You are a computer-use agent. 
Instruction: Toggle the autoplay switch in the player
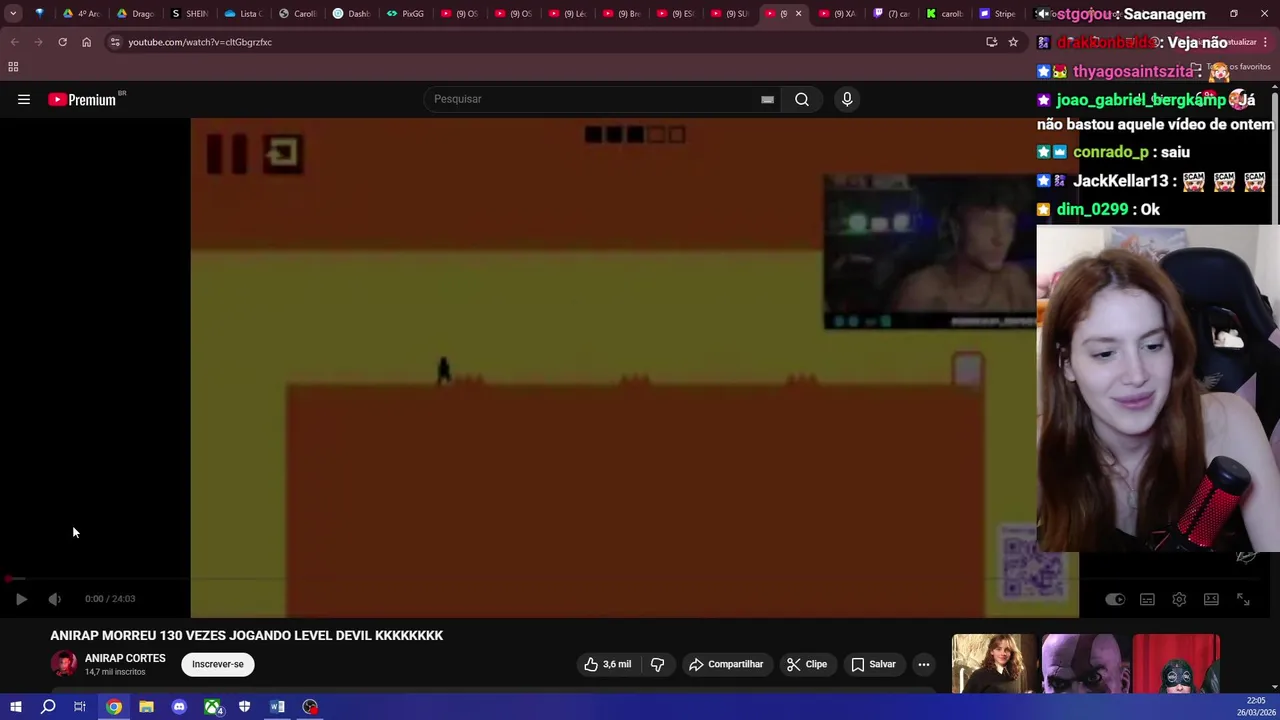click(x=1115, y=599)
